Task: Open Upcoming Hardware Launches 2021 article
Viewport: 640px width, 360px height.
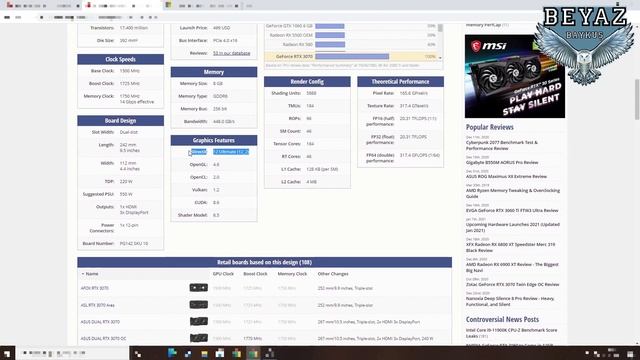Action: [x=513, y=227]
